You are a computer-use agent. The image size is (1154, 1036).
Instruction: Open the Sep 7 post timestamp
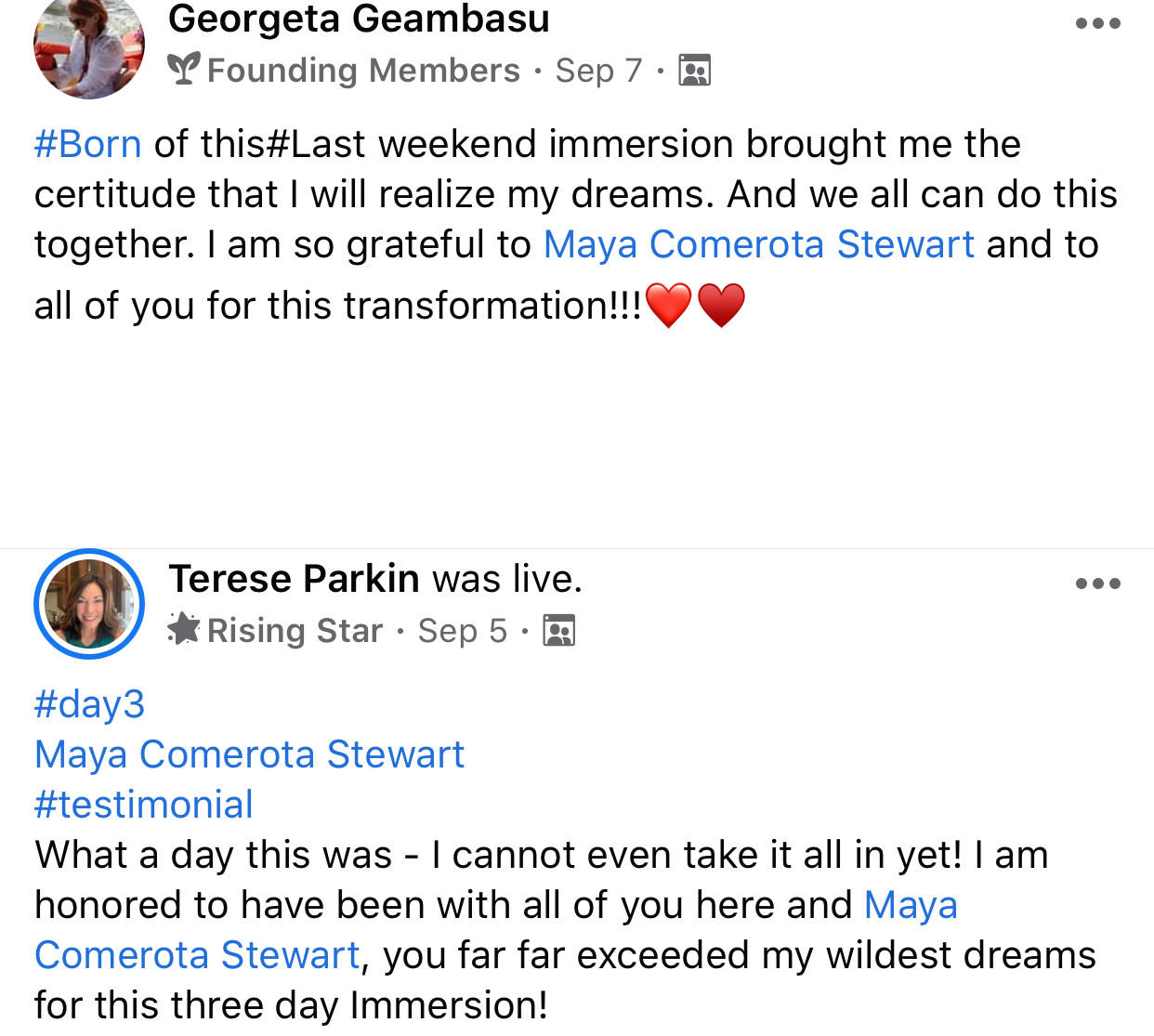(598, 71)
